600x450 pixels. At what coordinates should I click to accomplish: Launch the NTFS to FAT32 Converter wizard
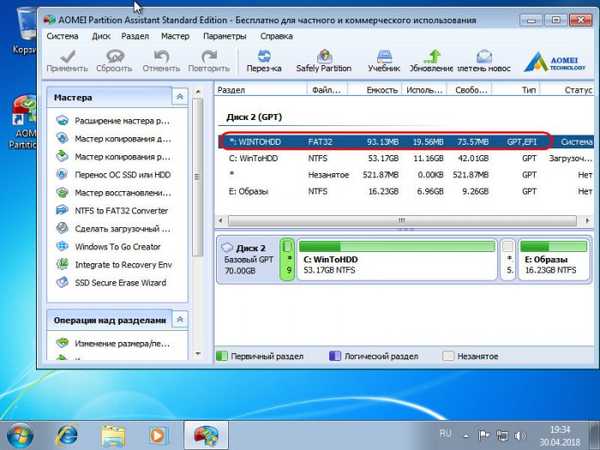(120, 211)
